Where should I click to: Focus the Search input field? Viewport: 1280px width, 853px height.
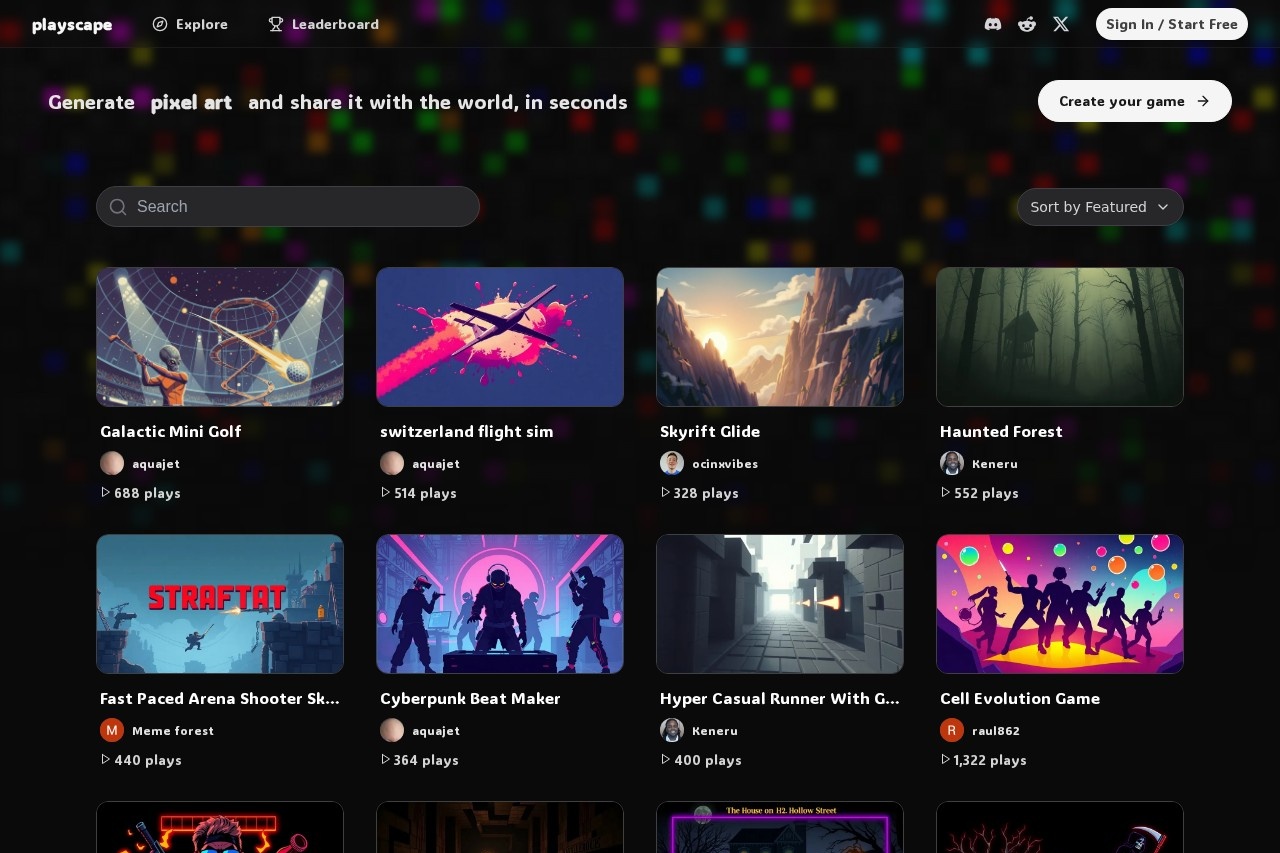(300, 206)
